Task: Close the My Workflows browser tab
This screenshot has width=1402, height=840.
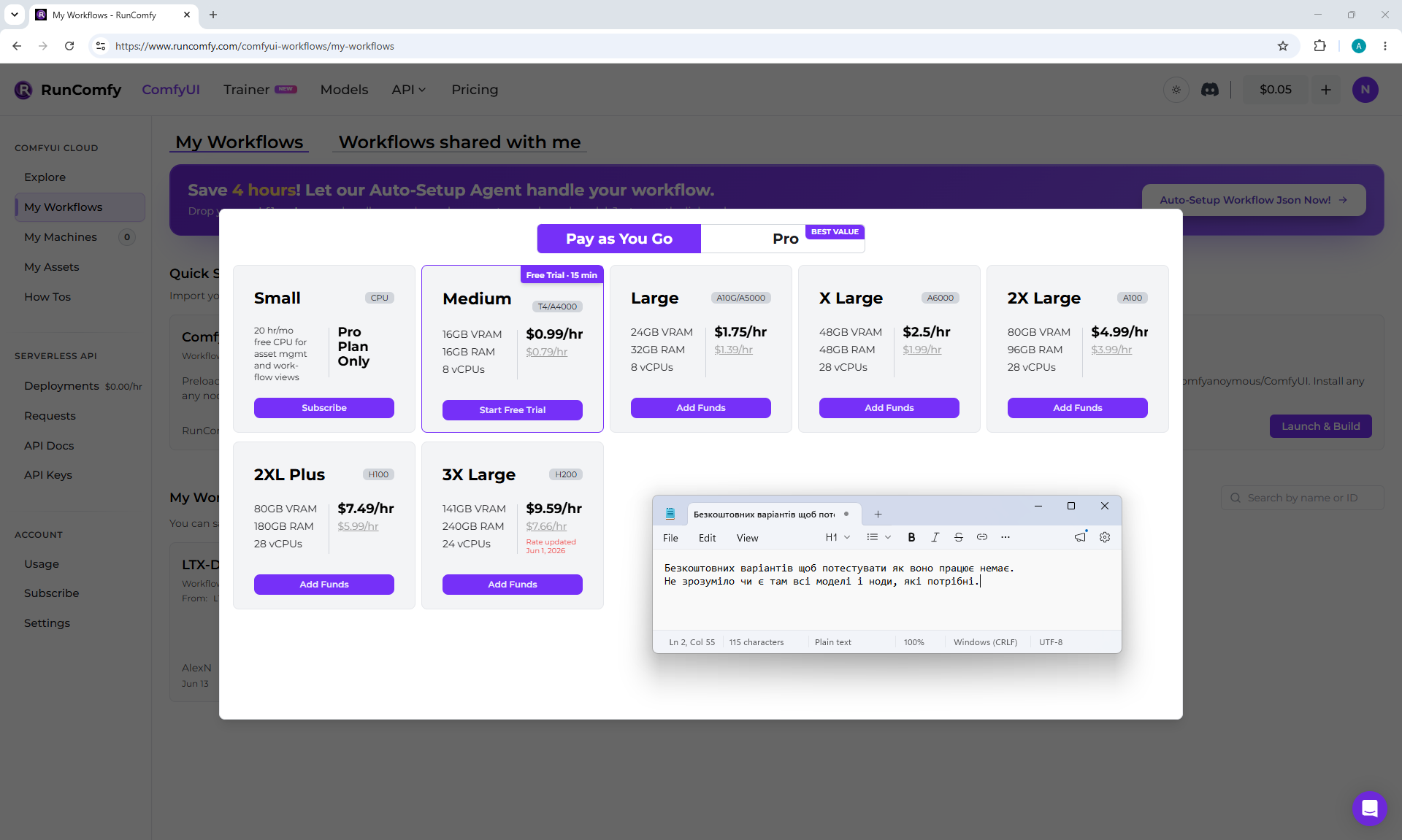Action: pyautogui.click(x=187, y=15)
